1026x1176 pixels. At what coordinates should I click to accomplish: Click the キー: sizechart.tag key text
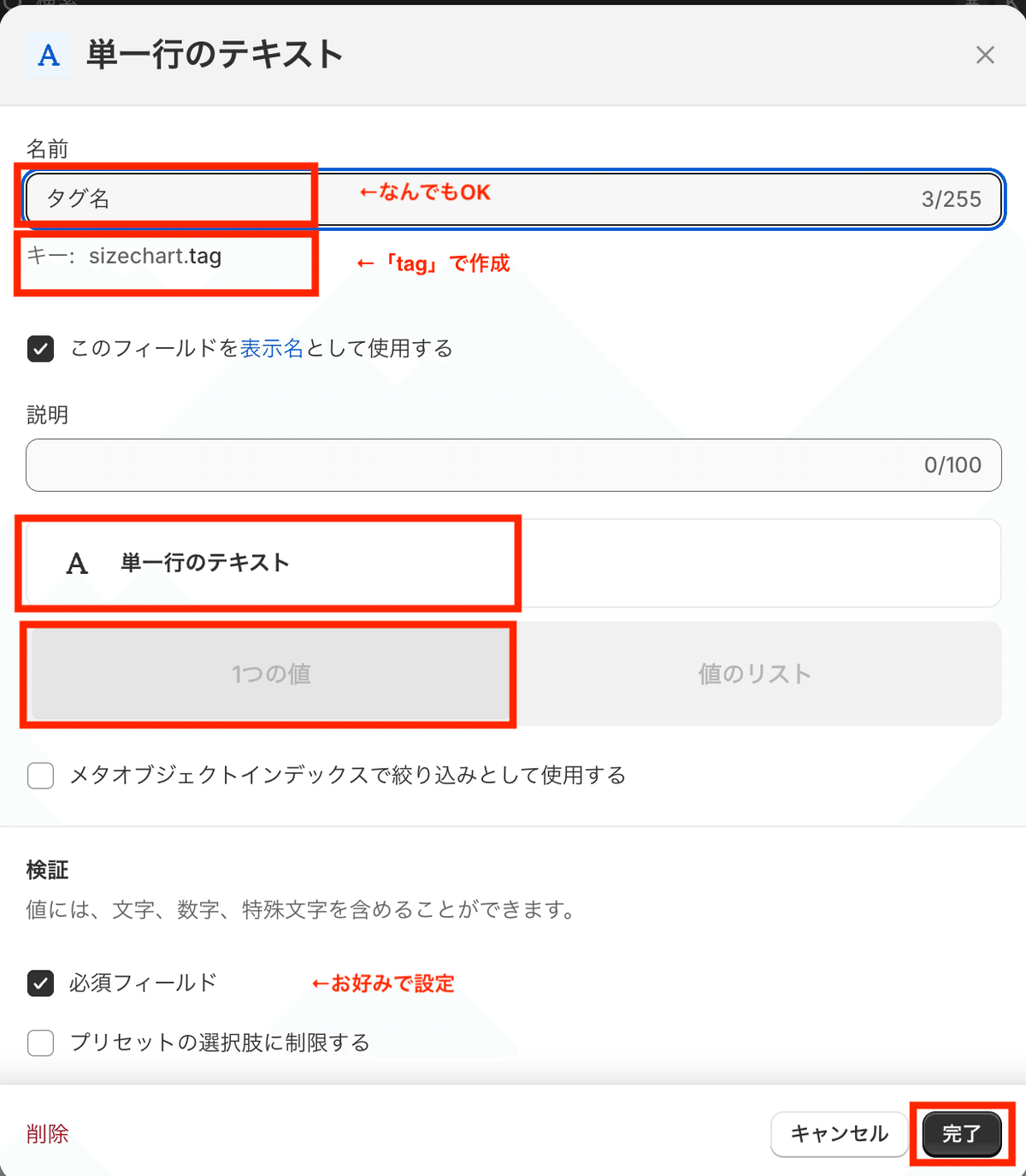coord(124,257)
